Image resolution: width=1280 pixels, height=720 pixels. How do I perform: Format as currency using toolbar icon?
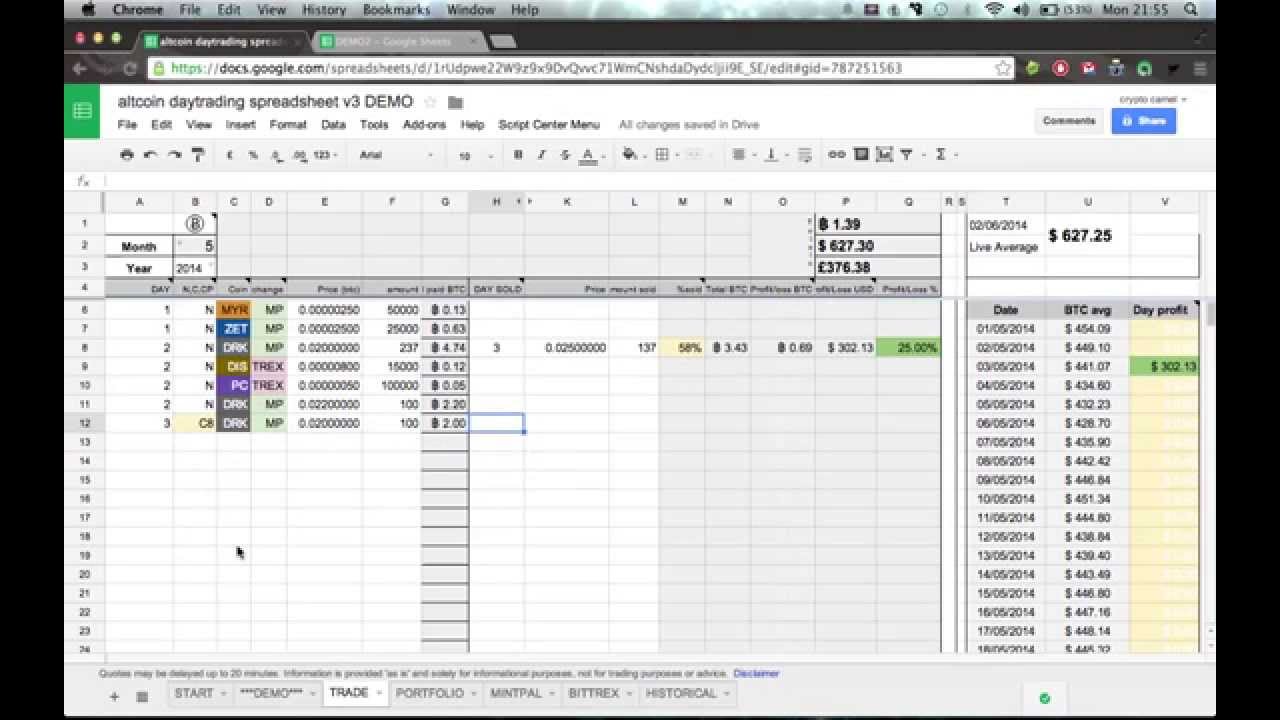coord(230,155)
